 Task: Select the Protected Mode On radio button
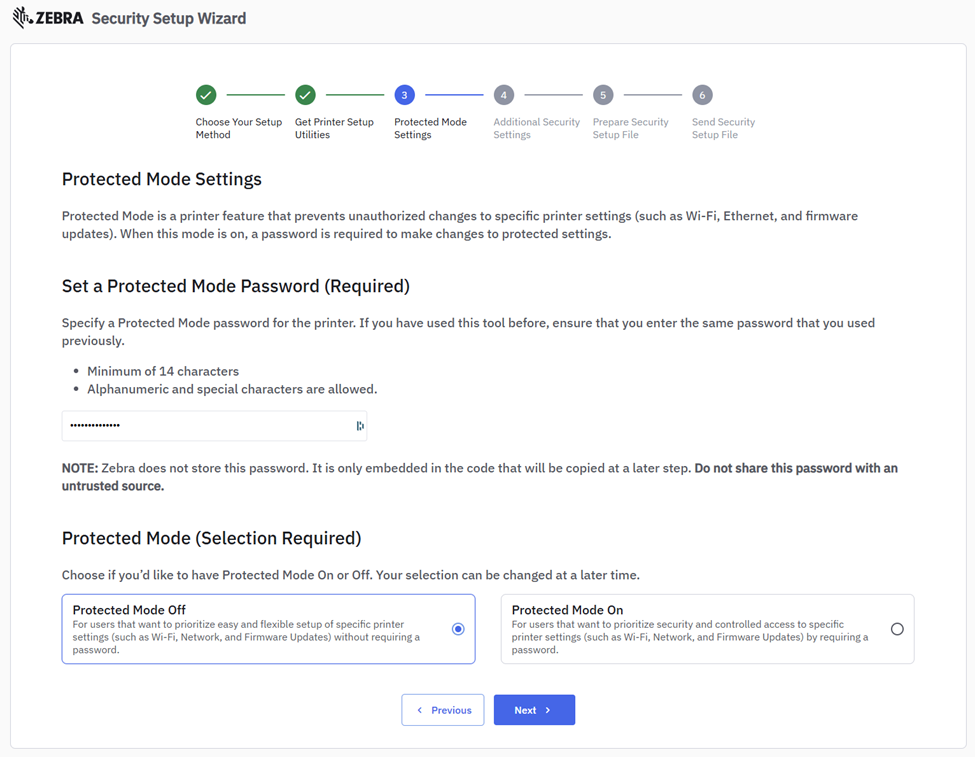coord(897,629)
